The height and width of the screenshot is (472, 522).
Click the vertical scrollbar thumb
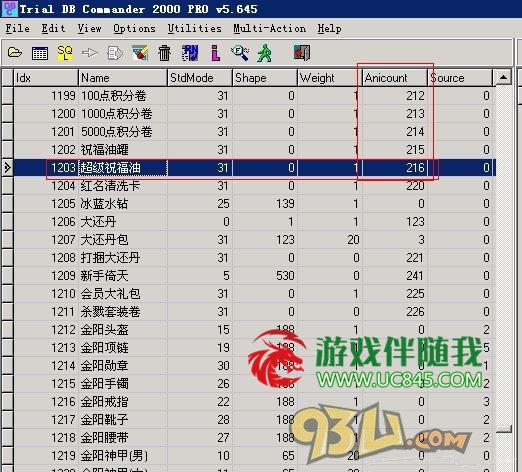tap(504, 429)
